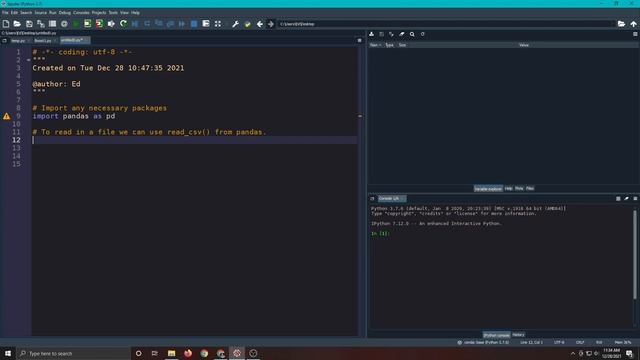Remove all variables eraser icon
Screen dimensions: 640x360
click(402, 34)
